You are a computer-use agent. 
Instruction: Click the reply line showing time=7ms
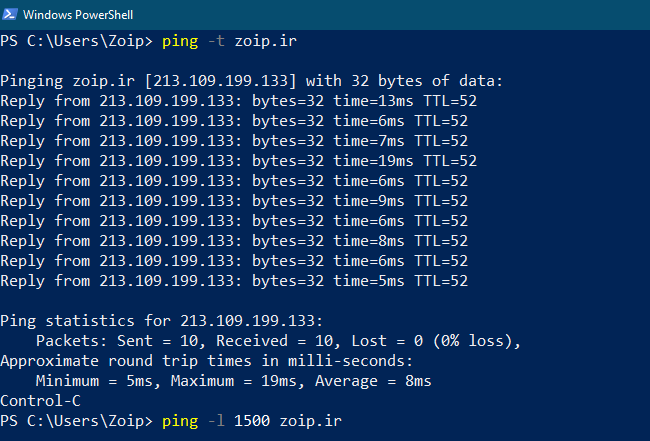(x=234, y=141)
